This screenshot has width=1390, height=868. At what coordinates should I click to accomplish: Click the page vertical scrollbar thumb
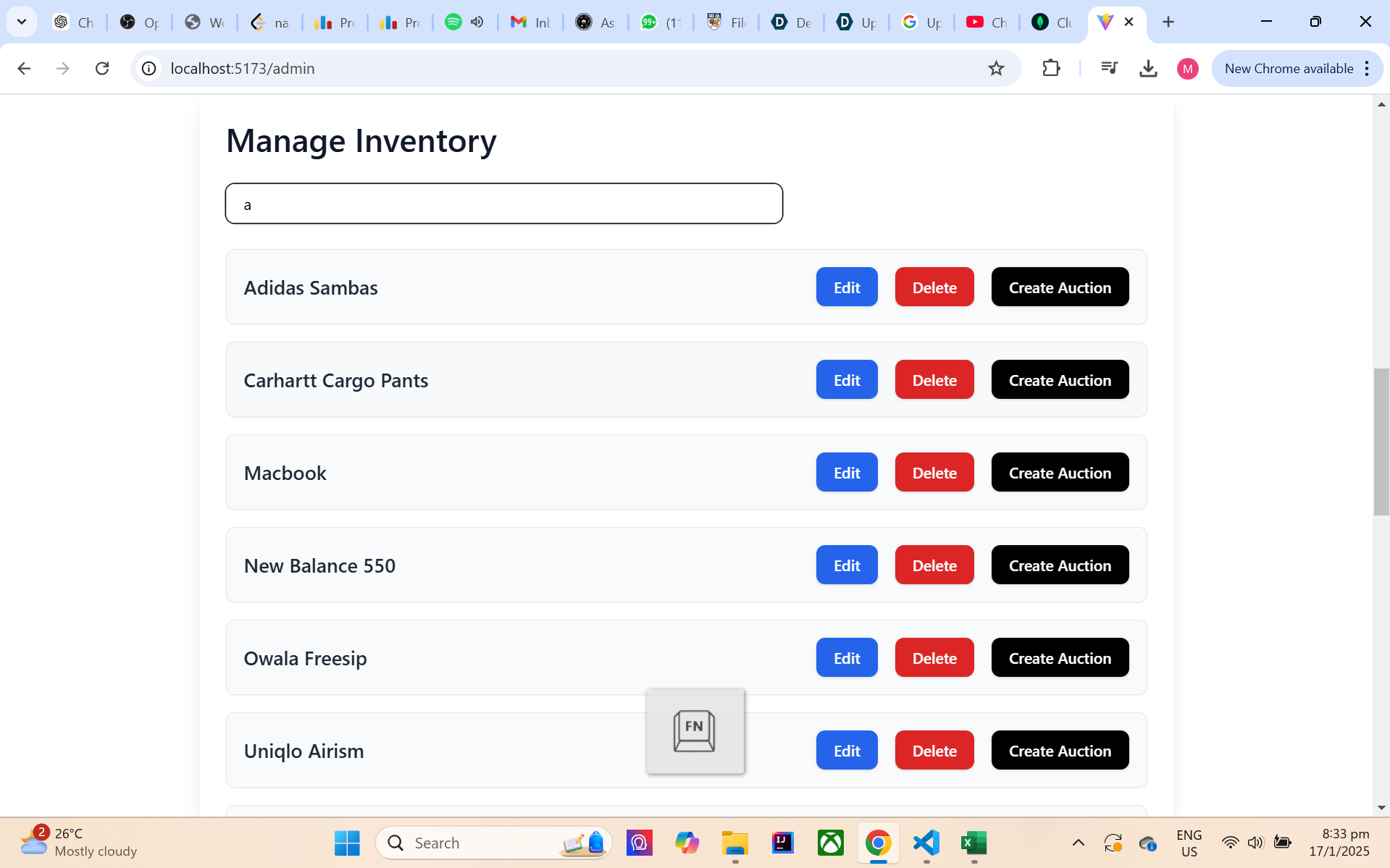[x=1381, y=442]
